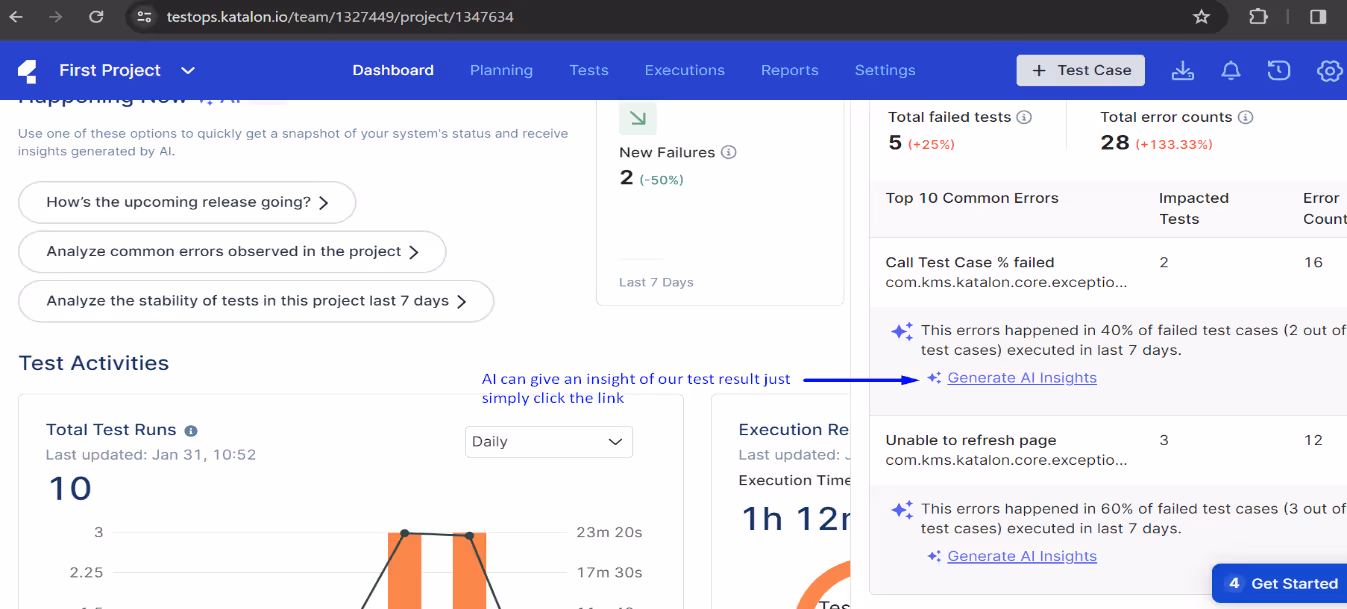Click the total test runs value 10
This screenshot has width=1347, height=609.
[70, 489]
